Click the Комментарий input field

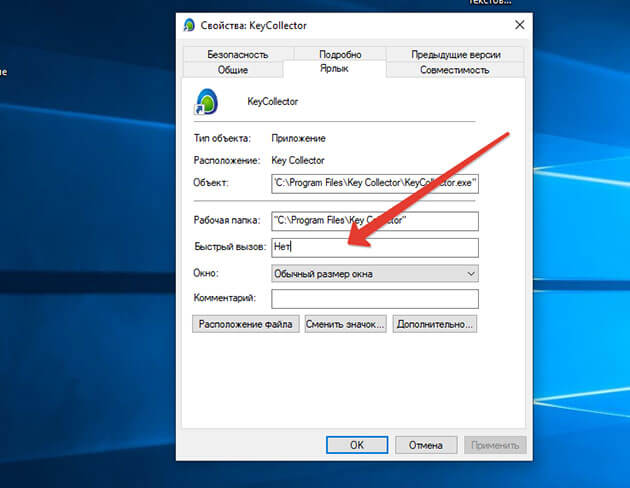374,298
